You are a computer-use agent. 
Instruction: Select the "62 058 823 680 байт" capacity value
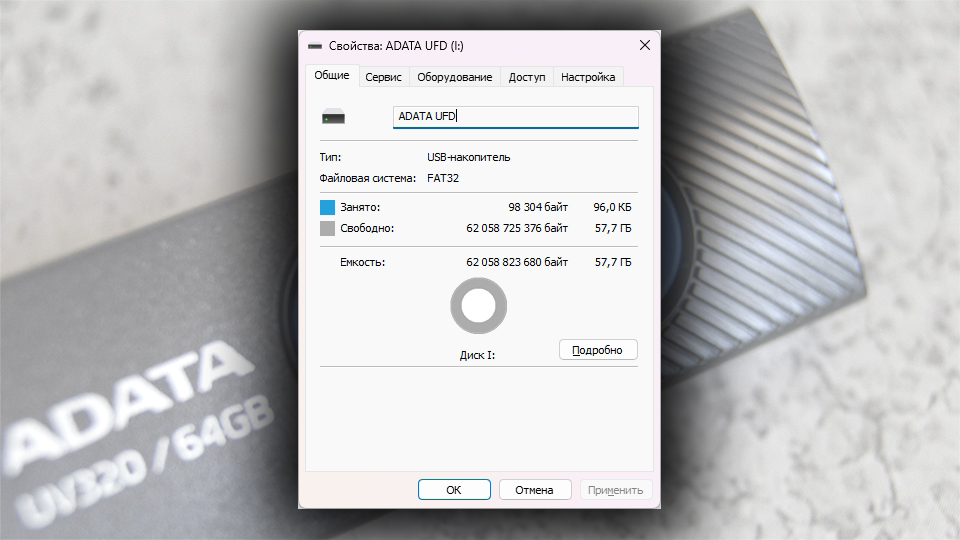(x=517, y=262)
